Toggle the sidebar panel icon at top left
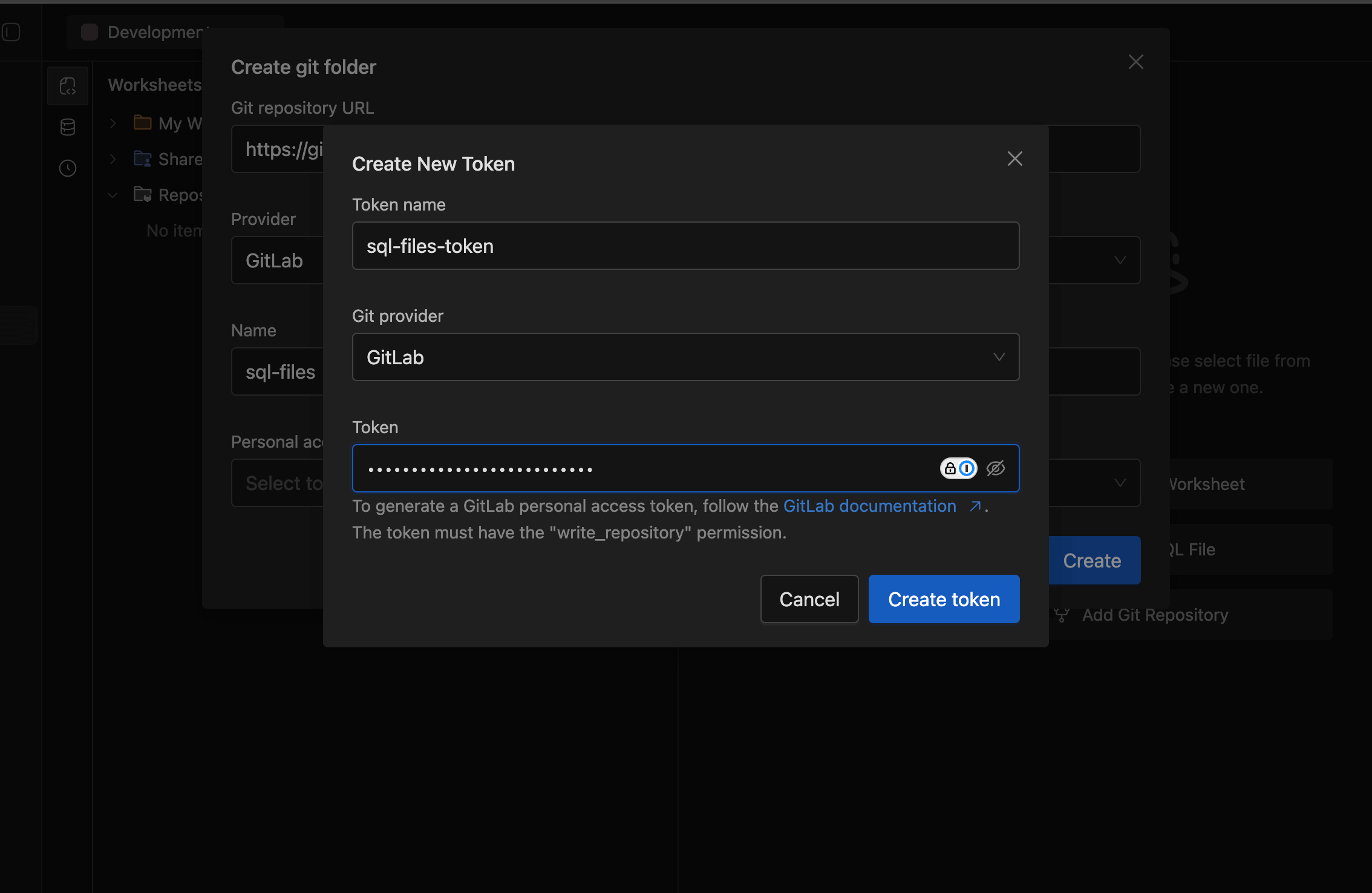 point(11,32)
